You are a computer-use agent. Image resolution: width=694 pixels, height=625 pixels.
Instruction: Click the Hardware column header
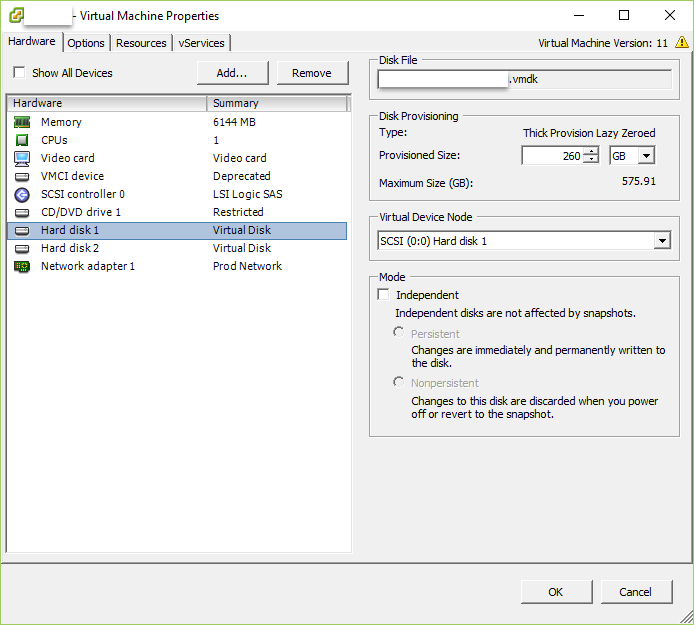[107, 103]
